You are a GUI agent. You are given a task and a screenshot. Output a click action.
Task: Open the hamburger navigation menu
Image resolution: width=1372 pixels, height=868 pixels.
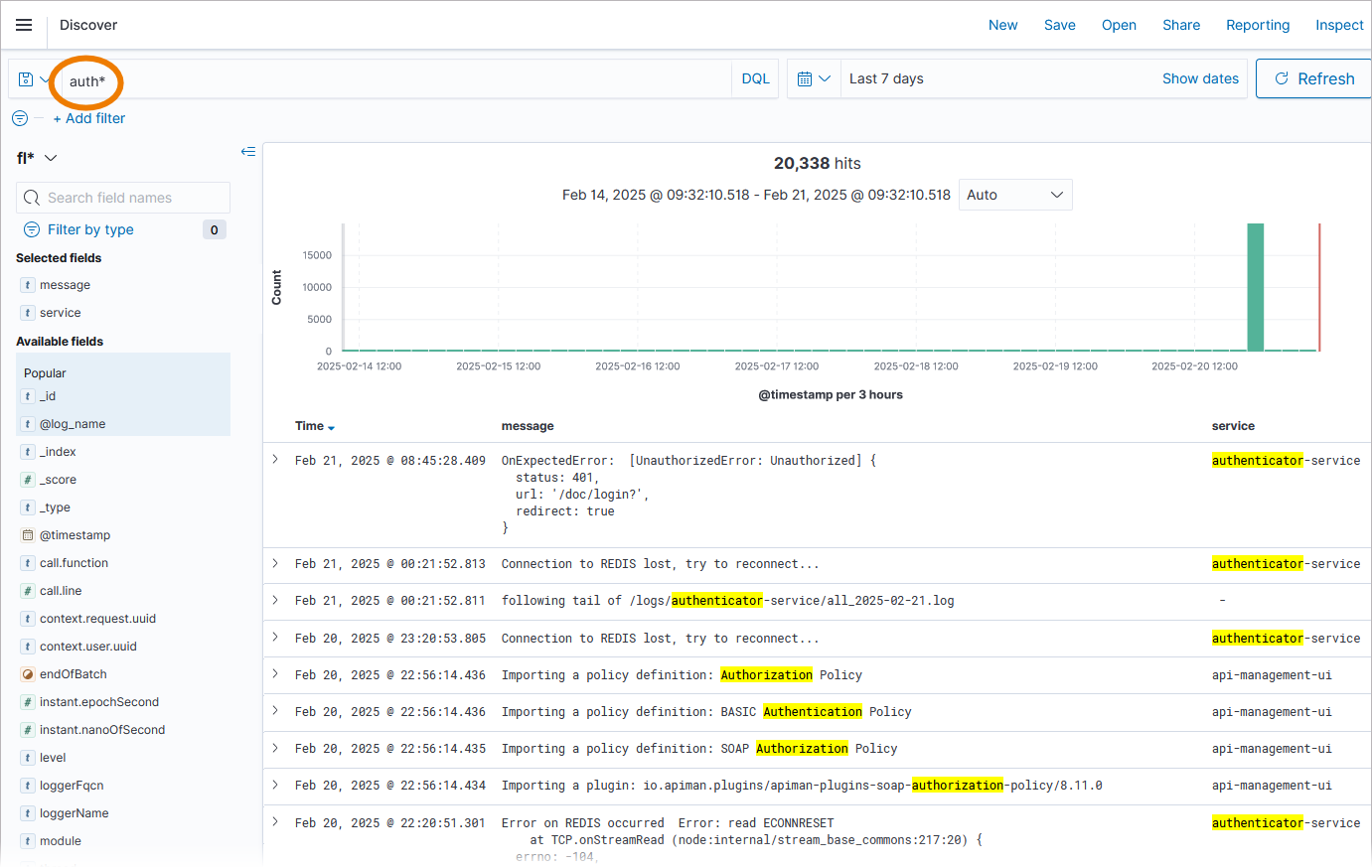[24, 25]
